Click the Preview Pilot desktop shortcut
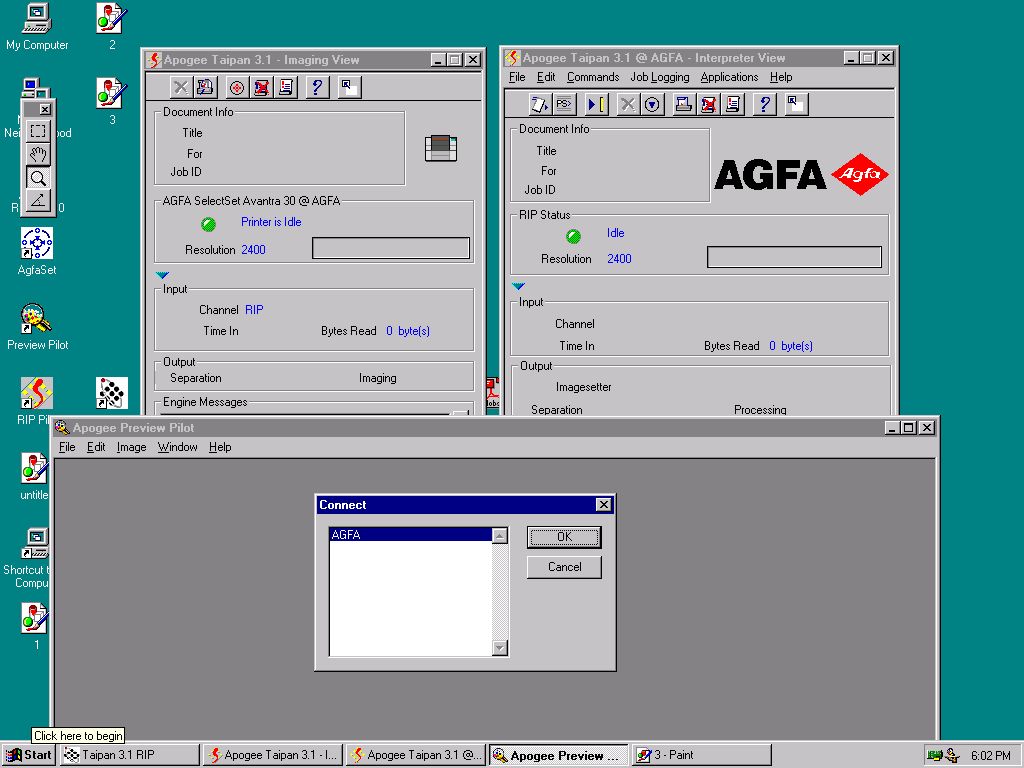 coord(37,327)
